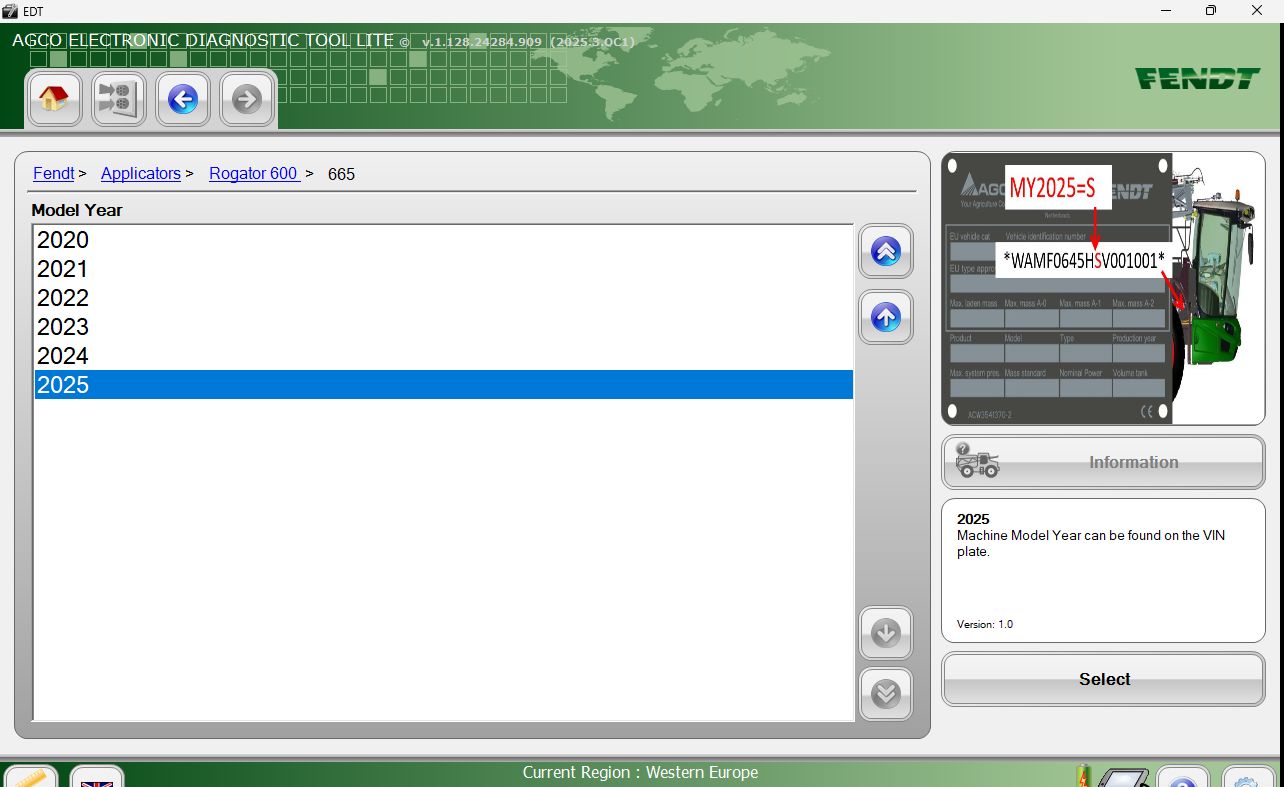
Task: Change language via UK flag icon
Action: pos(97,777)
